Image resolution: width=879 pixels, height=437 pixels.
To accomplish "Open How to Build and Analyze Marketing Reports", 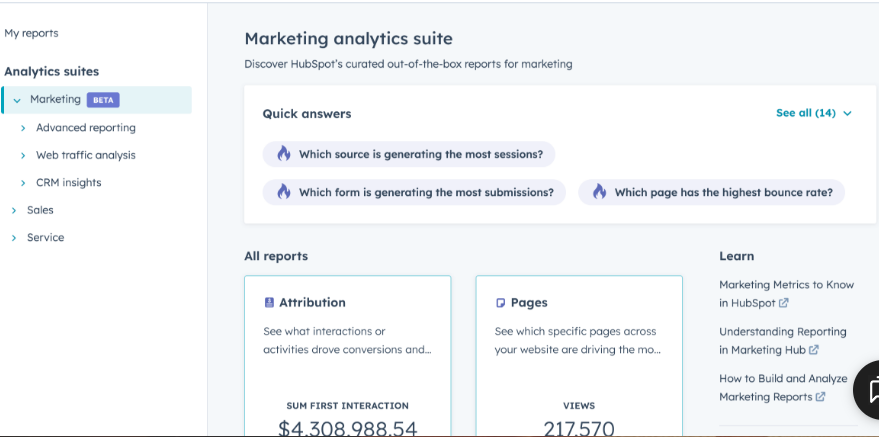I will pos(783,388).
